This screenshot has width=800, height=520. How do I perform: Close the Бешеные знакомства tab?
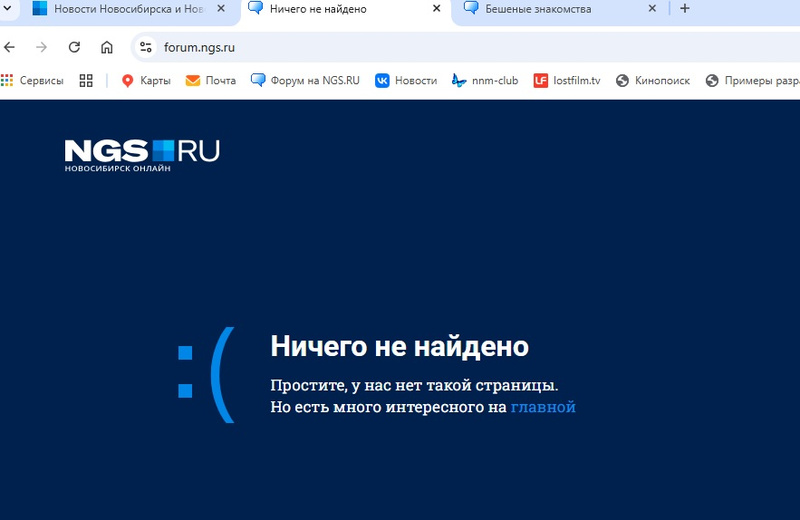(x=652, y=8)
